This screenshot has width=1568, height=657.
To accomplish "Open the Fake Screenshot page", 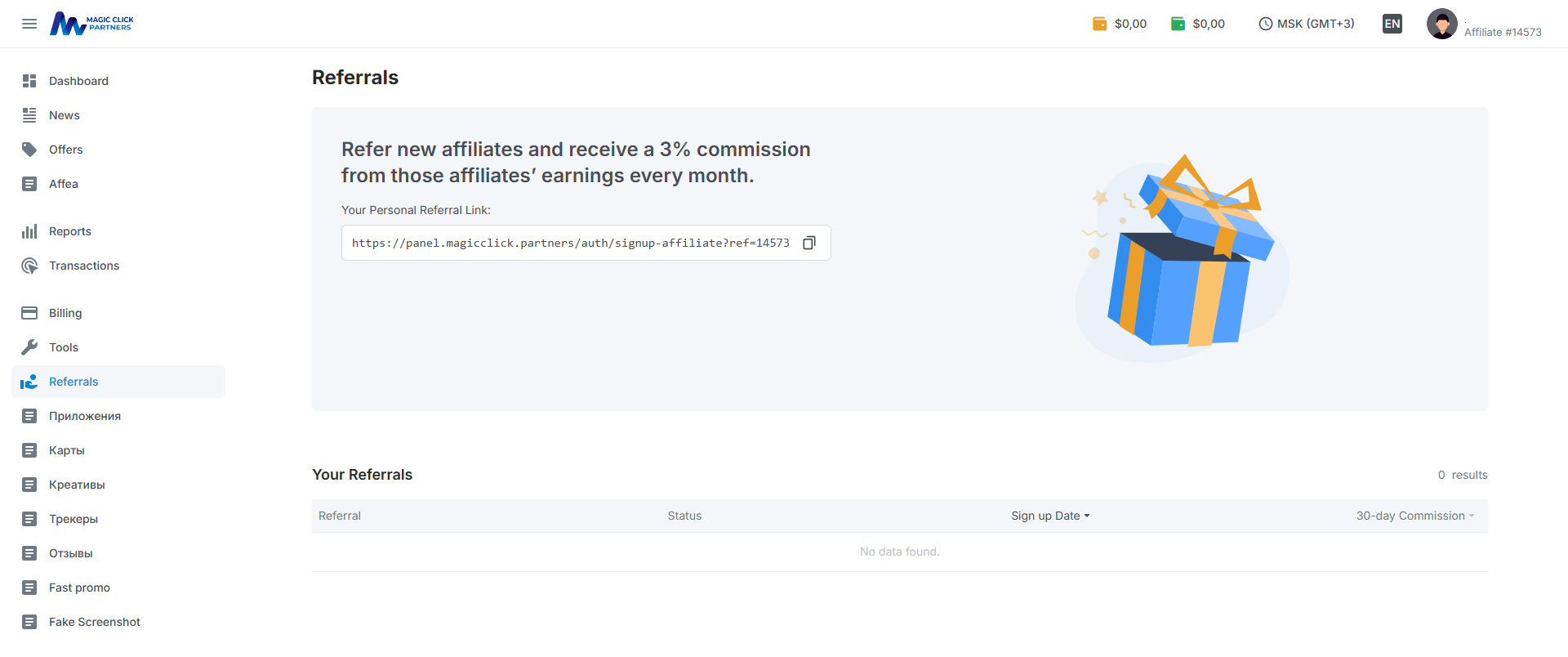I will click(94, 622).
